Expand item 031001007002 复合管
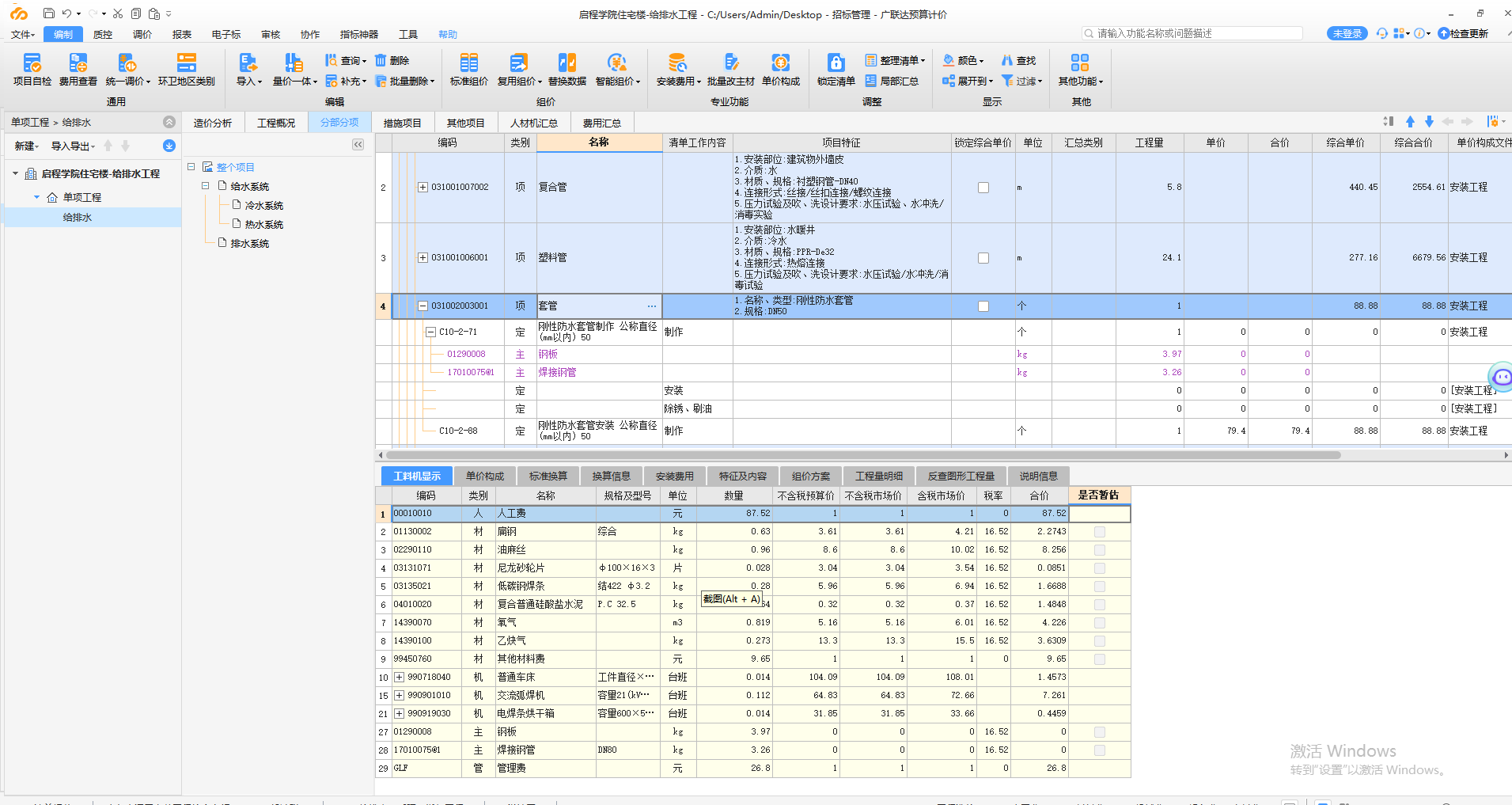The image size is (1512, 805). tap(423, 188)
